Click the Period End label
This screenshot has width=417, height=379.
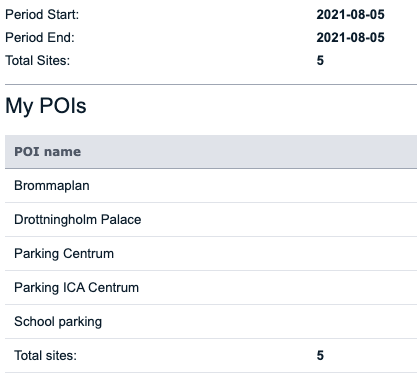[x=40, y=38]
